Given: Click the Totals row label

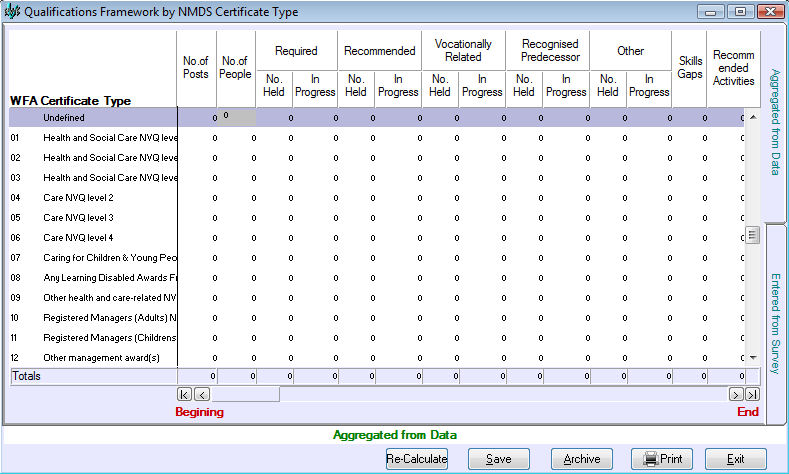Looking at the screenshot, I should (27, 376).
